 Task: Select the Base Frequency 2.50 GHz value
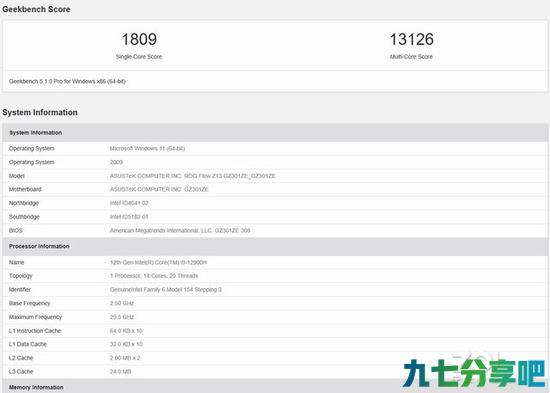pyautogui.click(x=122, y=303)
